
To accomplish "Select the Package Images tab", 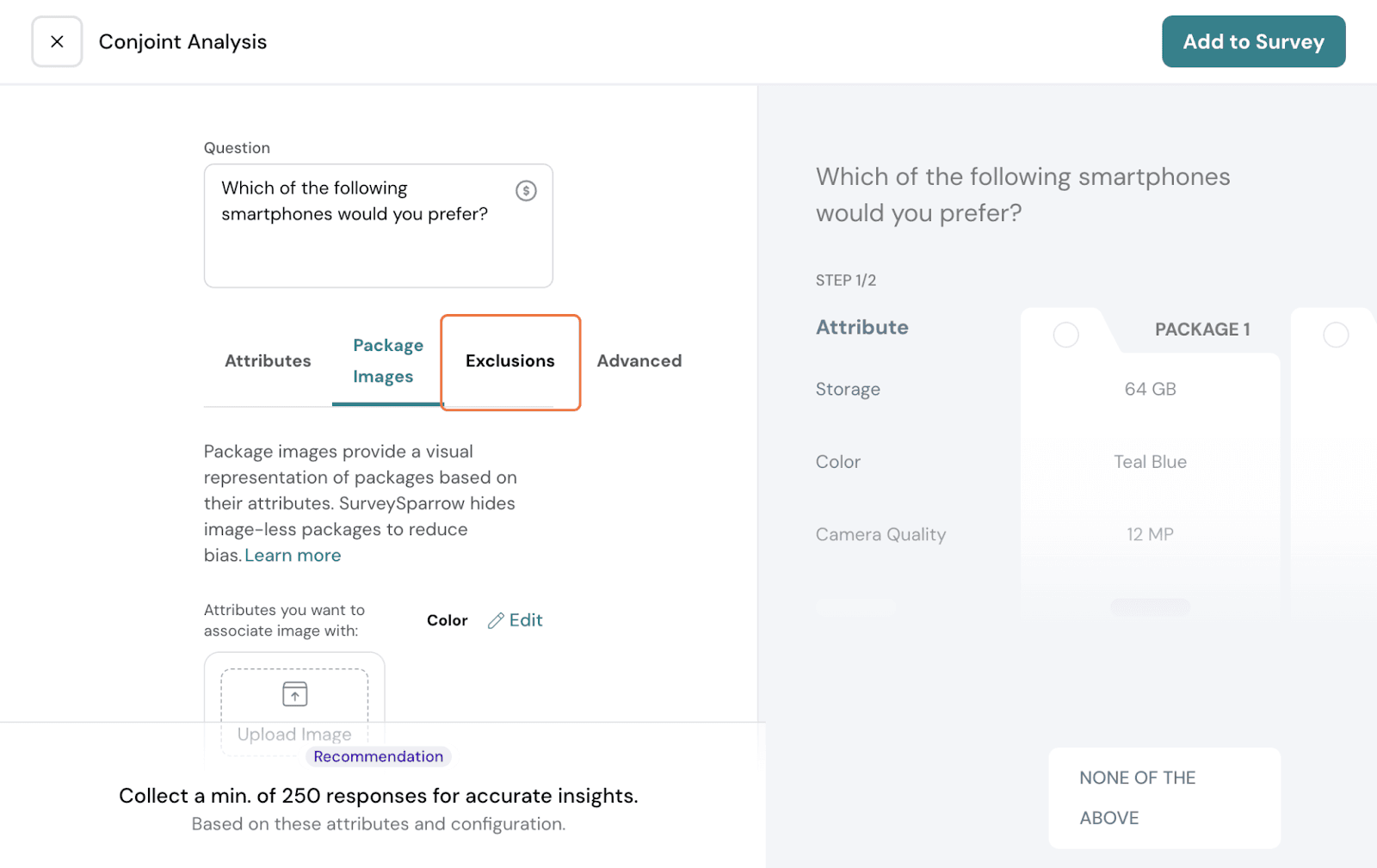I will pyautogui.click(x=387, y=361).
